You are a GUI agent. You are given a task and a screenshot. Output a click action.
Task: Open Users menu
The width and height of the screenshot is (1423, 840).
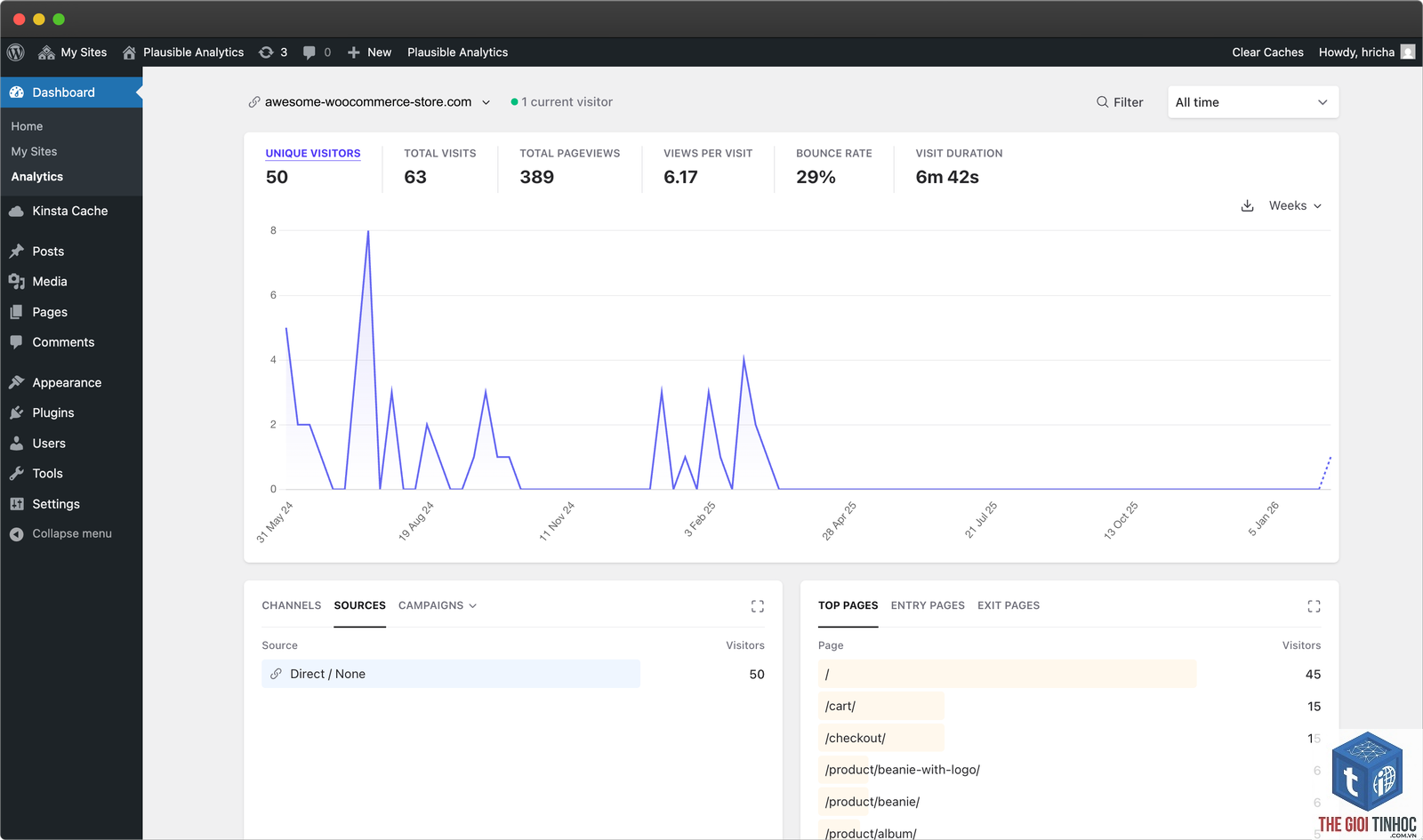point(71,444)
